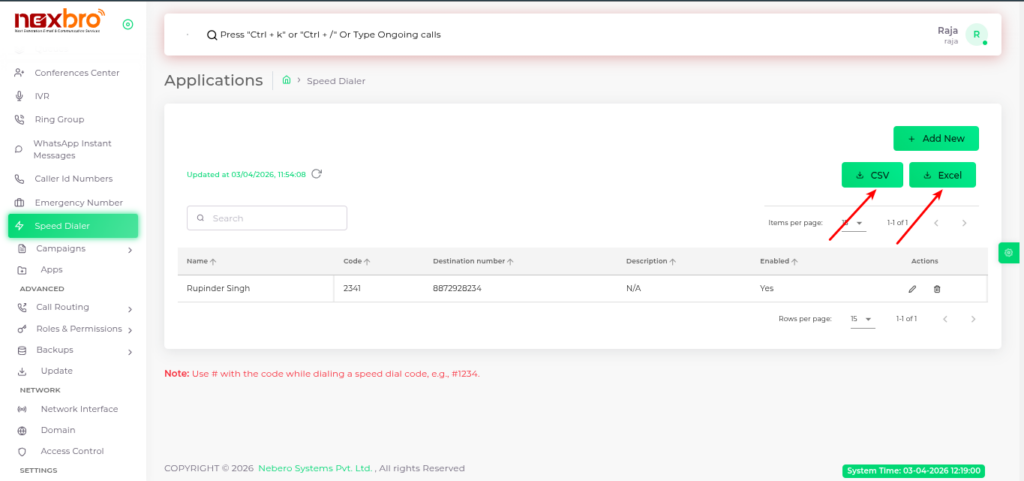1024x481 pixels.
Task: Click the home icon in the breadcrumb
Action: click(x=287, y=80)
